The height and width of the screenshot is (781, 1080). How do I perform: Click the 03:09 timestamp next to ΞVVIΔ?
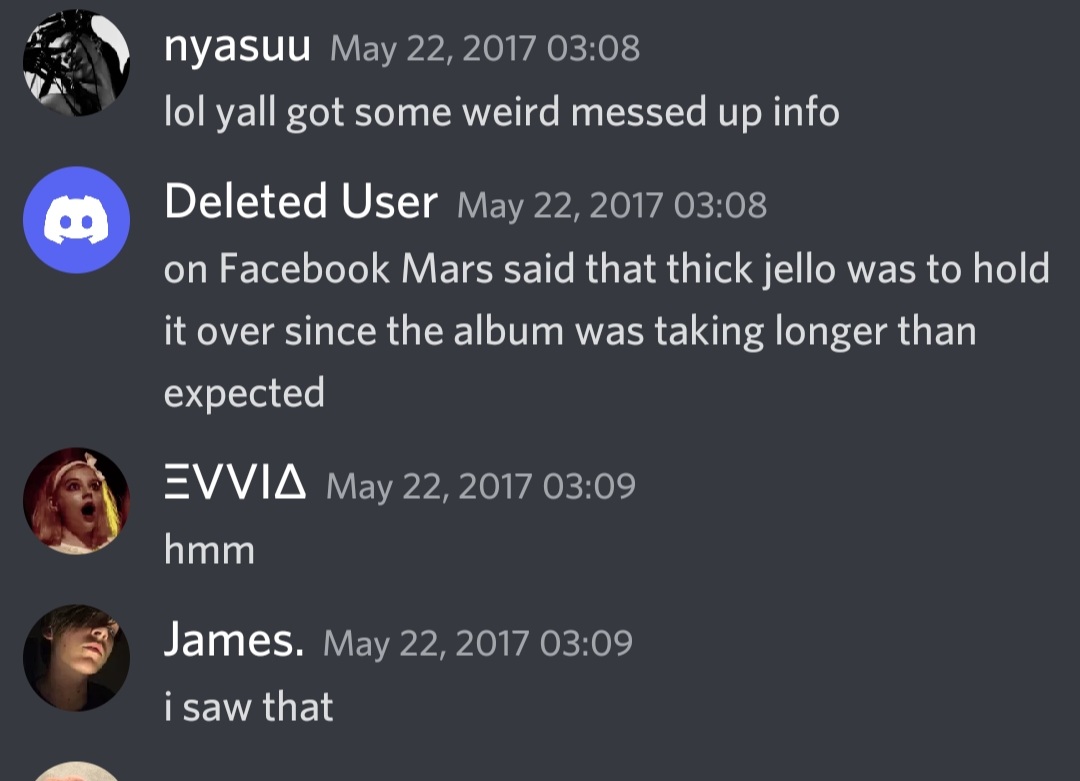[480, 487]
